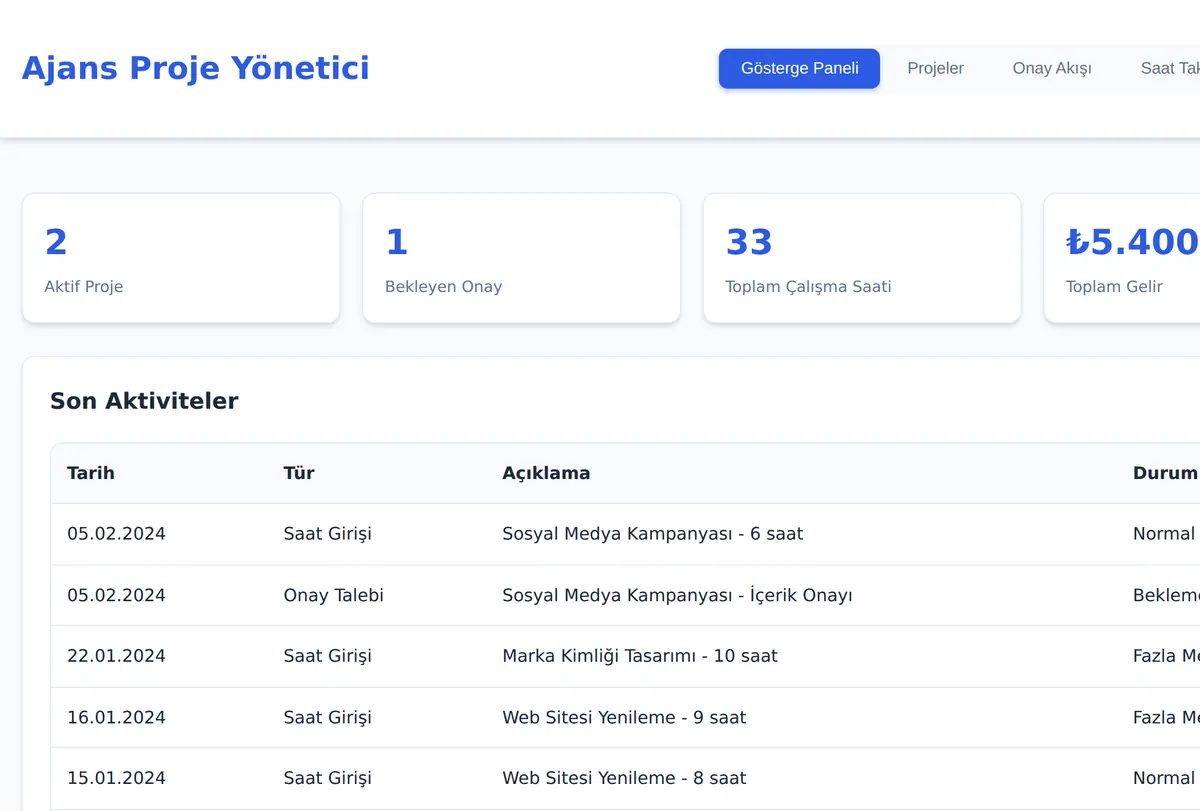Image resolution: width=1200 pixels, height=811 pixels.
Task: Click the Tarih column header
Action: click(91, 473)
